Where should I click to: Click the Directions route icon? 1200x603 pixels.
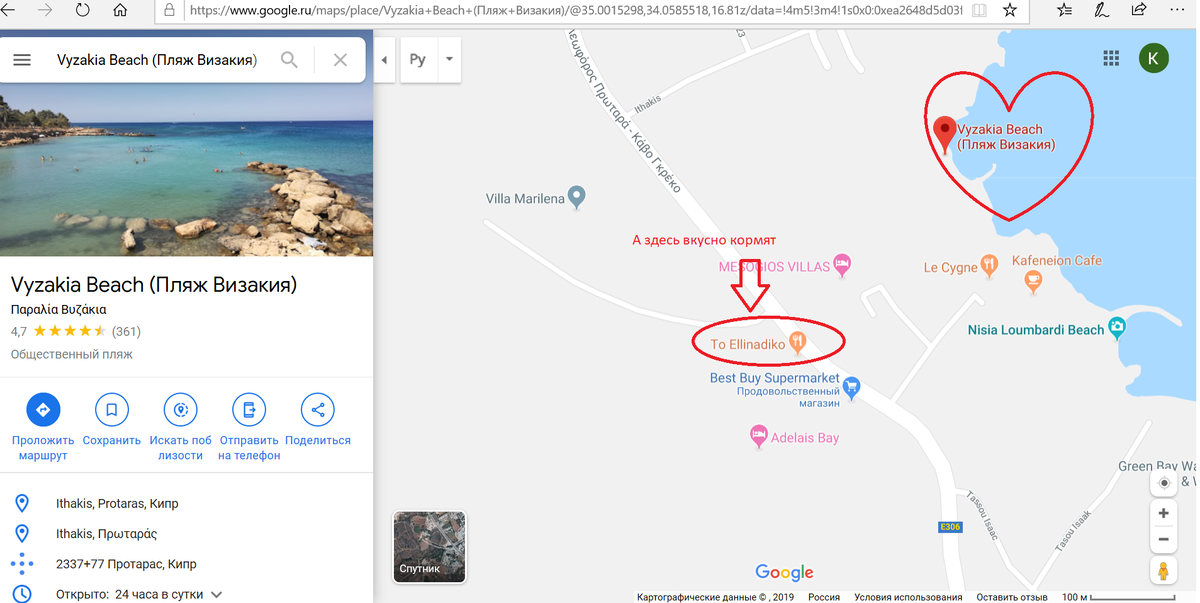click(43, 409)
